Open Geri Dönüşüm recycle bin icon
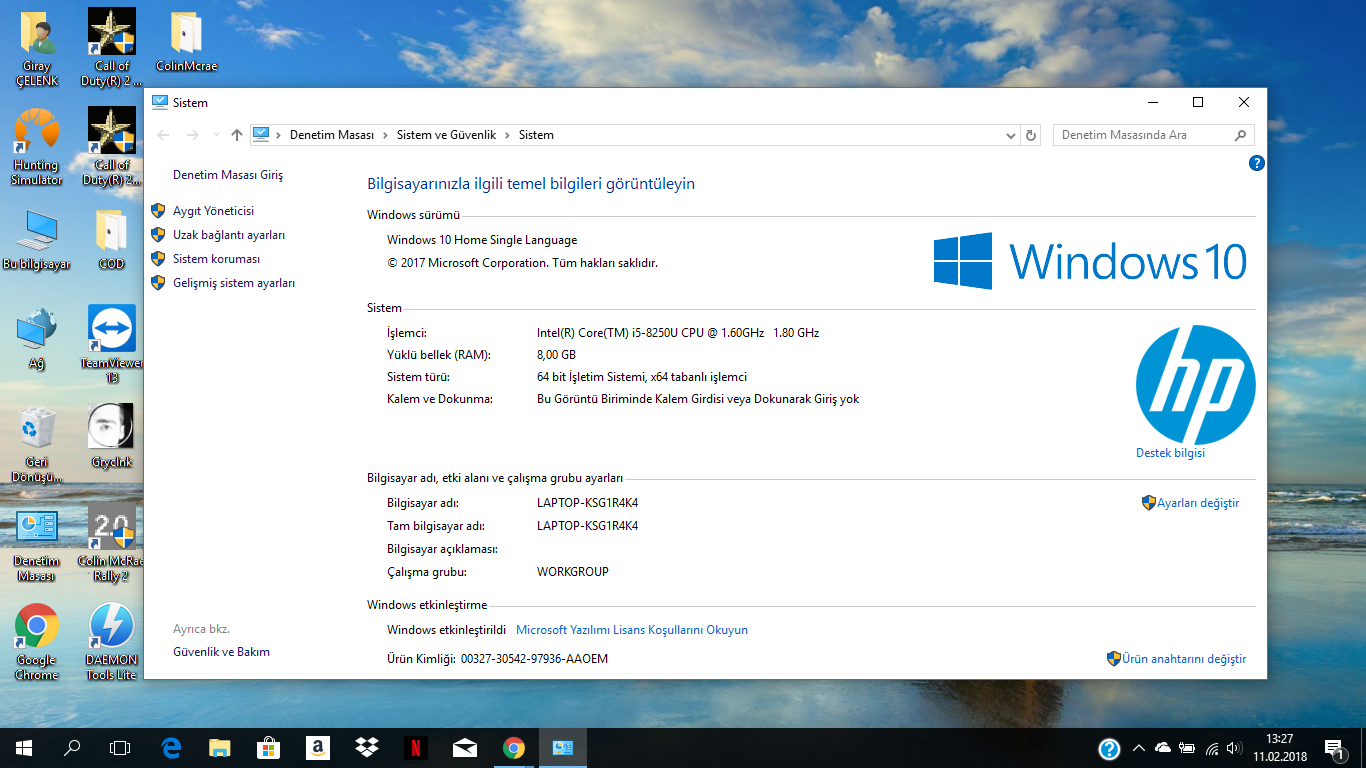1366x768 pixels. (37, 445)
